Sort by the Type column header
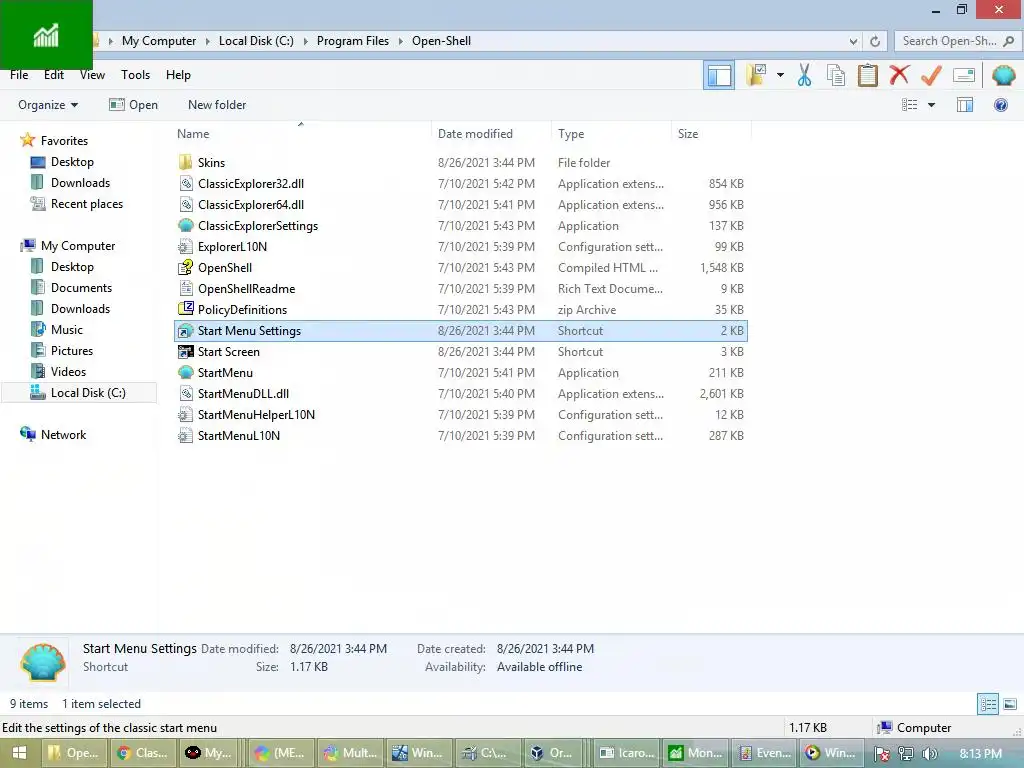This screenshot has width=1024, height=768. point(611,133)
